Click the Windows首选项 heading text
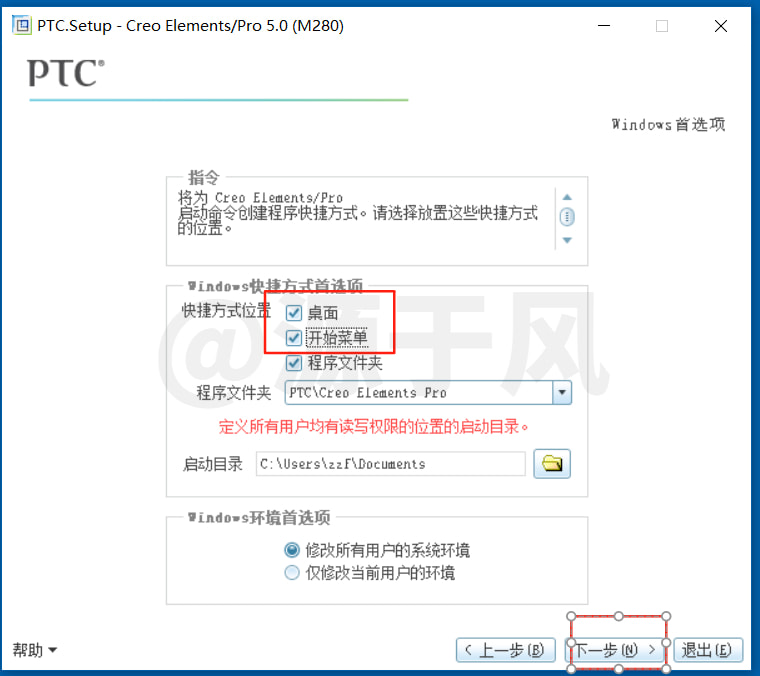The height and width of the screenshot is (676, 760). pos(668,125)
